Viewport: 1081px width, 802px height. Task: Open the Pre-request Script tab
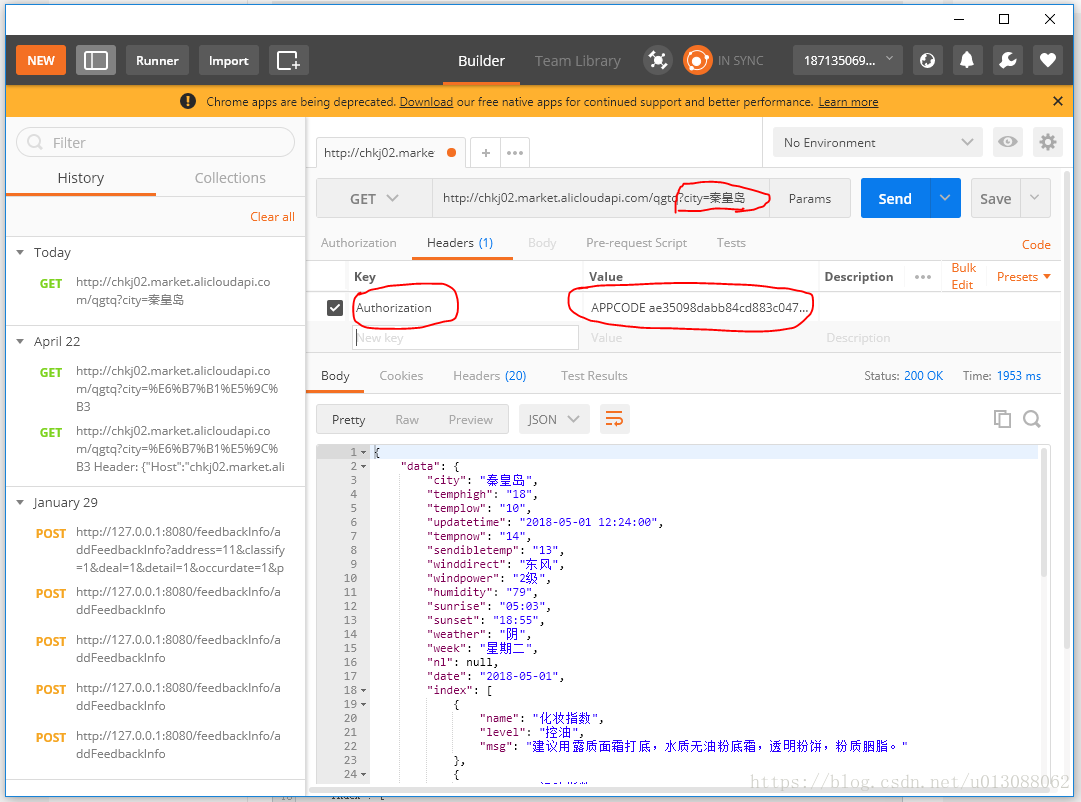tap(636, 243)
